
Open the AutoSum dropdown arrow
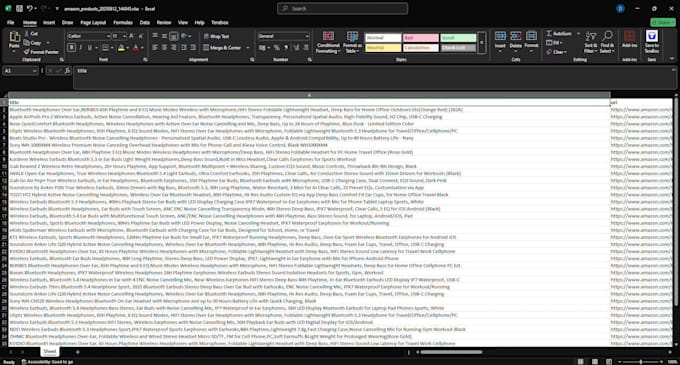pyautogui.click(x=578, y=33)
